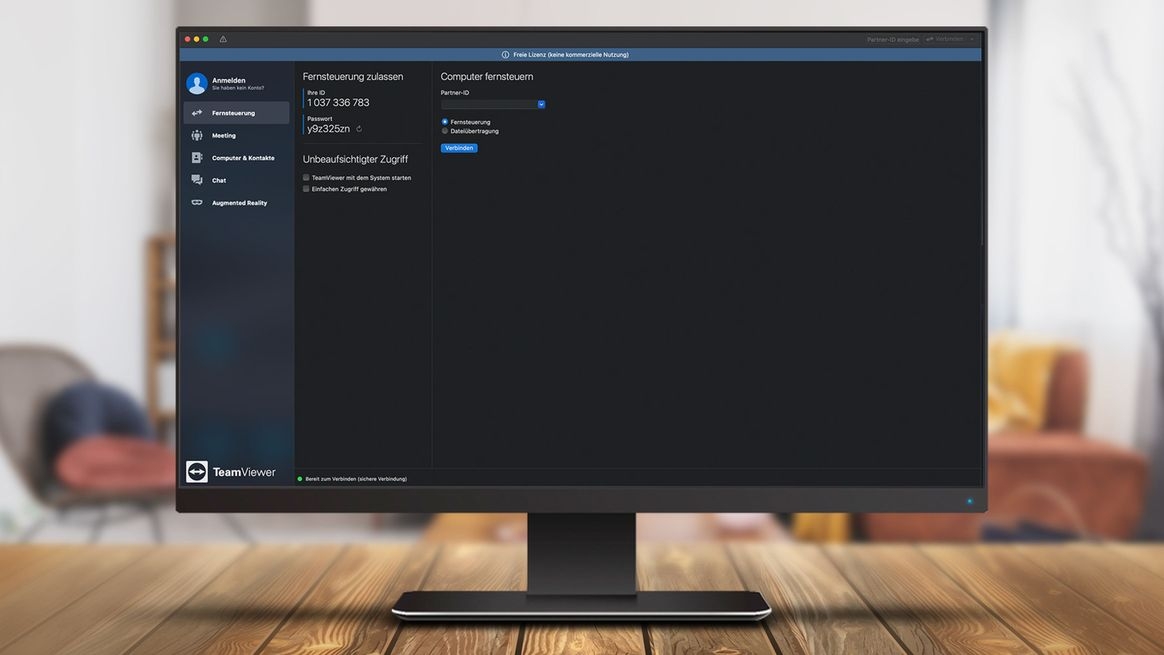Screen dimensions: 1164x655
Task: Open the dropdown arrow beside top-right Verbinden
Action: click(x=972, y=39)
